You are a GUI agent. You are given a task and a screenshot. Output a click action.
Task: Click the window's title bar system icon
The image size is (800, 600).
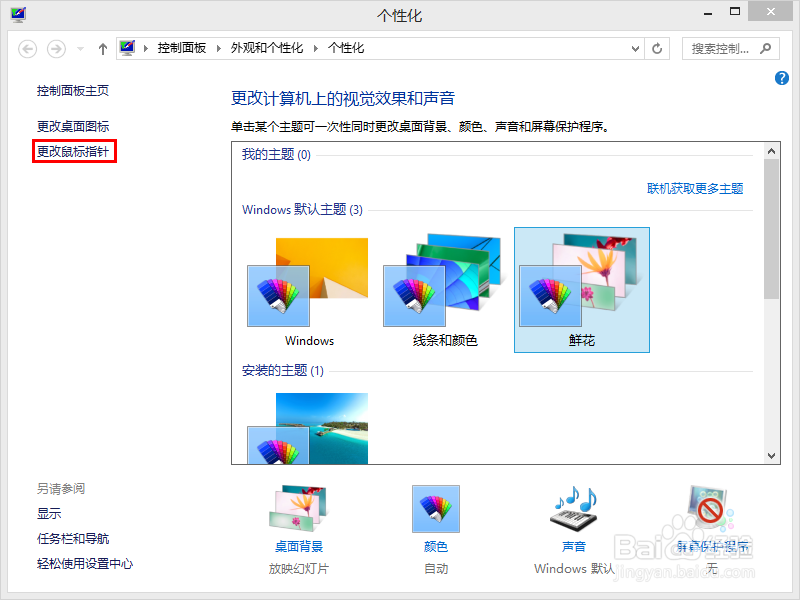click(18, 14)
